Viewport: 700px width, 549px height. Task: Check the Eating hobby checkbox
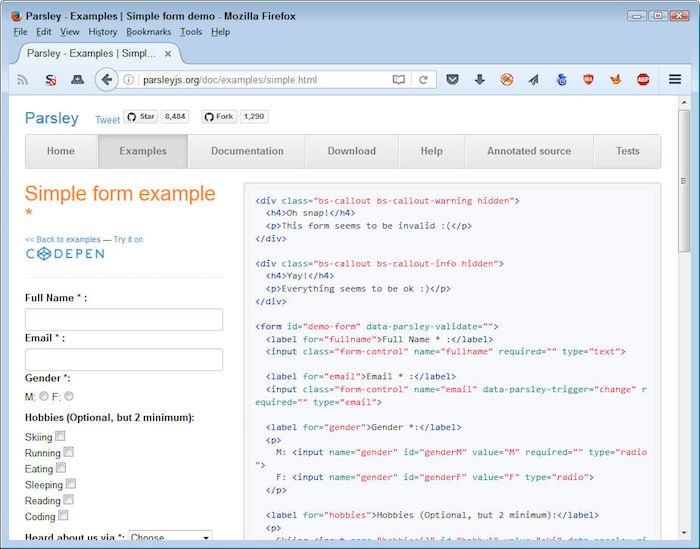tap(61, 468)
